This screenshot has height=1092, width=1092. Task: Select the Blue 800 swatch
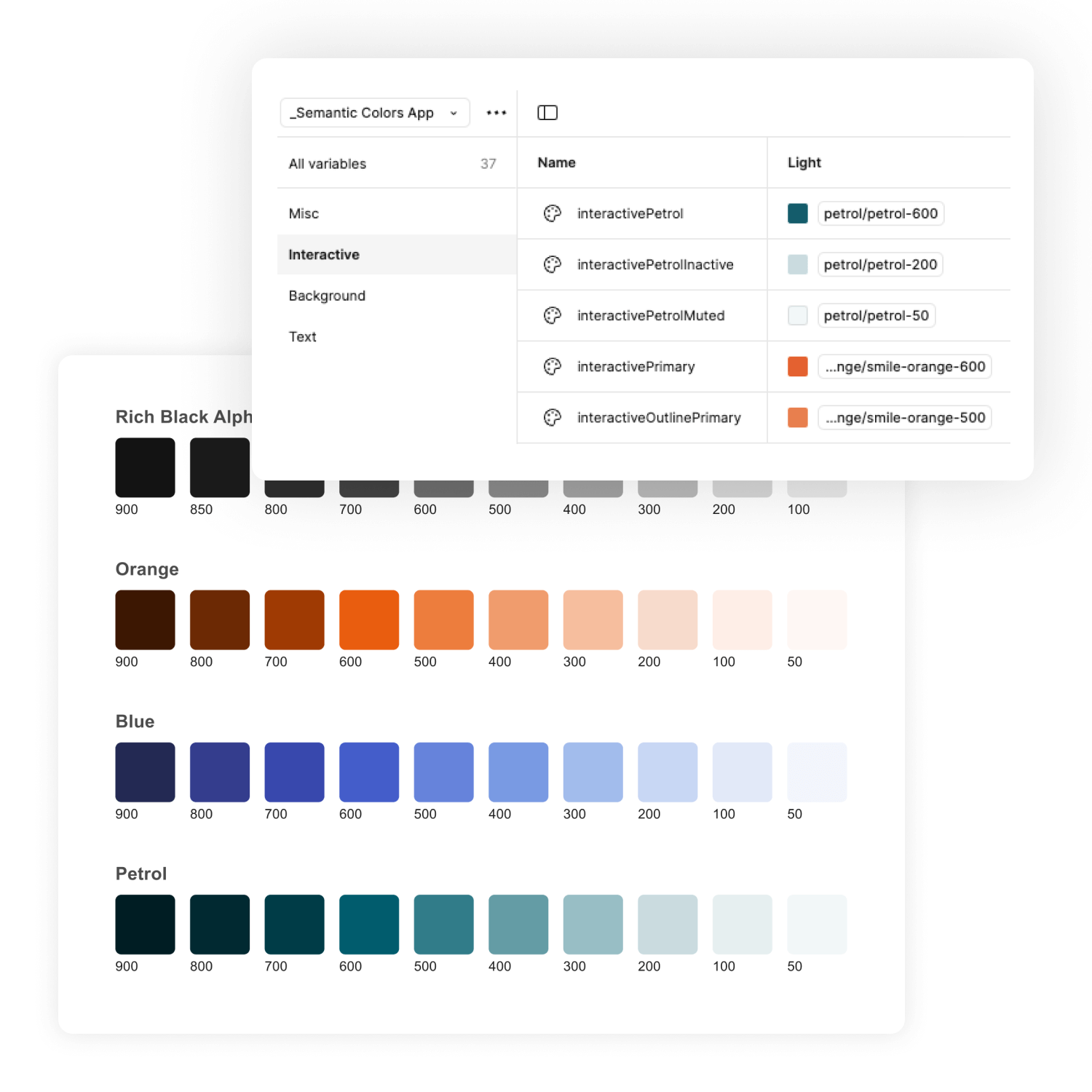[220, 772]
